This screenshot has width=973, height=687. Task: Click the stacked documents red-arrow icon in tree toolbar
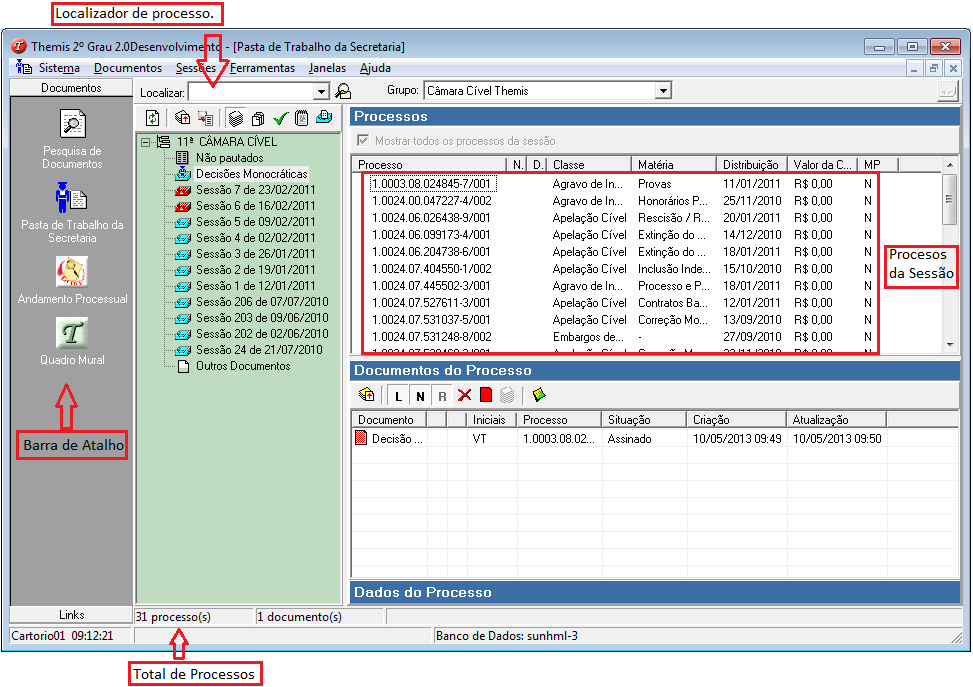click(182, 118)
